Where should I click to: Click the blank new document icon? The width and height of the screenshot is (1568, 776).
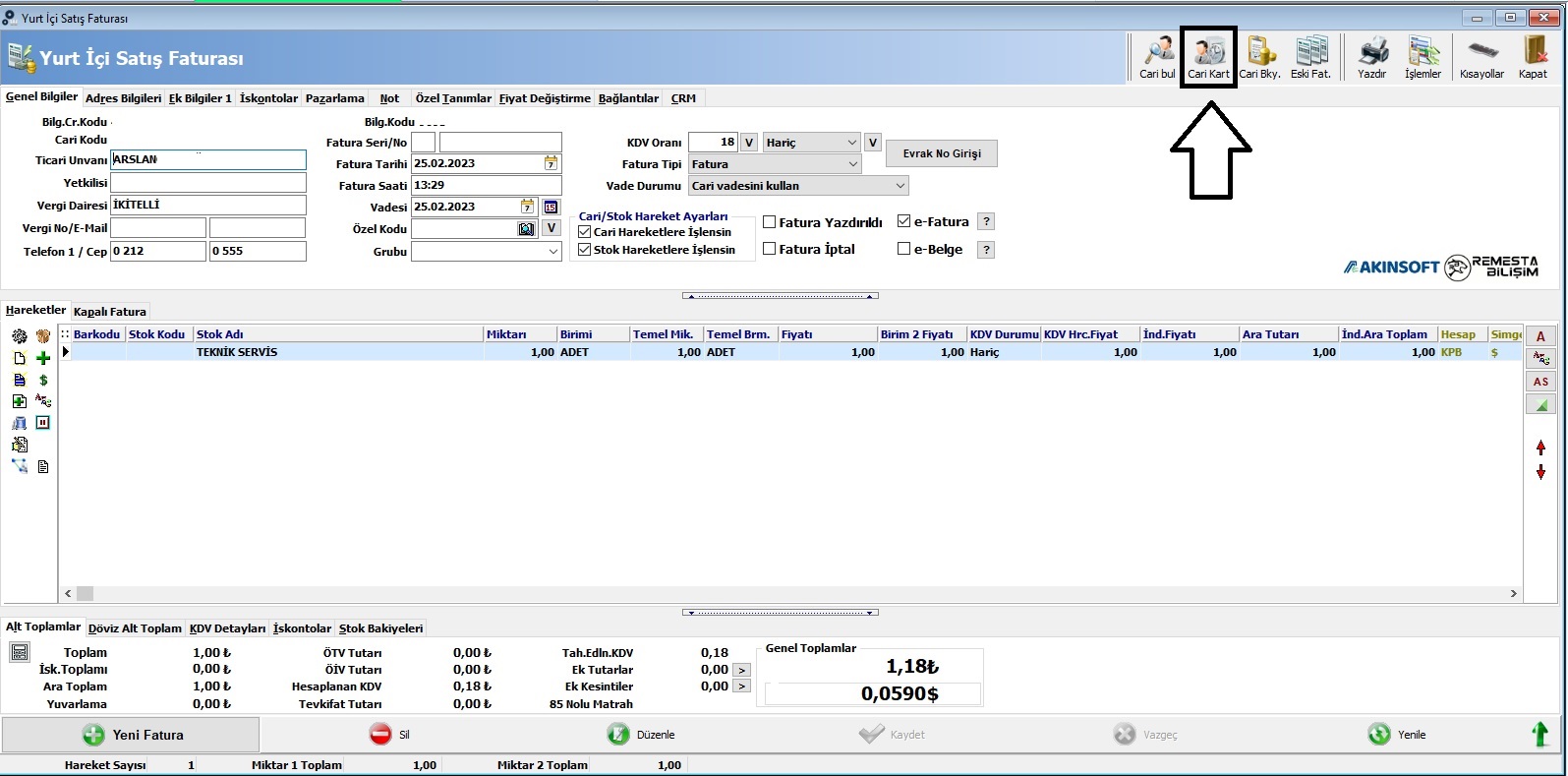coord(20,358)
